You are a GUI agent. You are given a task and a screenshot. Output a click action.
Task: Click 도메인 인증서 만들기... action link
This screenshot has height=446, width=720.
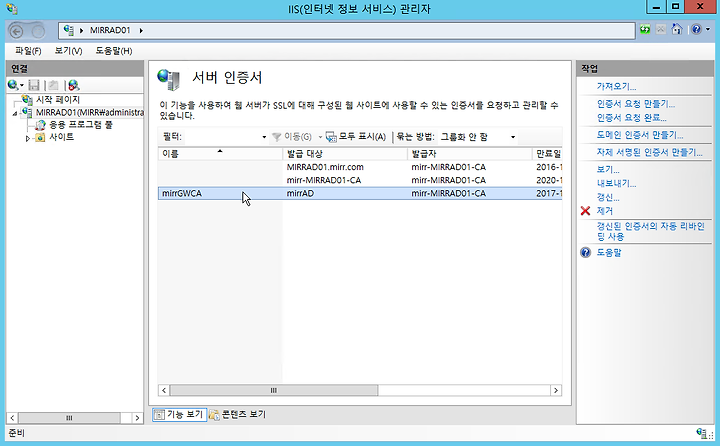click(640, 135)
